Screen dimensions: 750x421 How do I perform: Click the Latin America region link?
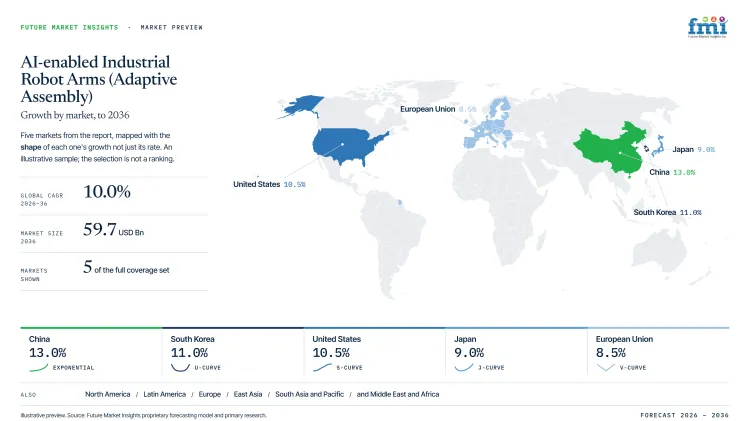(x=165, y=394)
